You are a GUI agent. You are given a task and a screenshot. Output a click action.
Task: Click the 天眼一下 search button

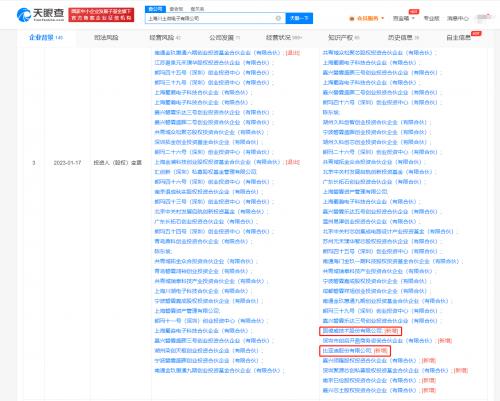click(299, 18)
